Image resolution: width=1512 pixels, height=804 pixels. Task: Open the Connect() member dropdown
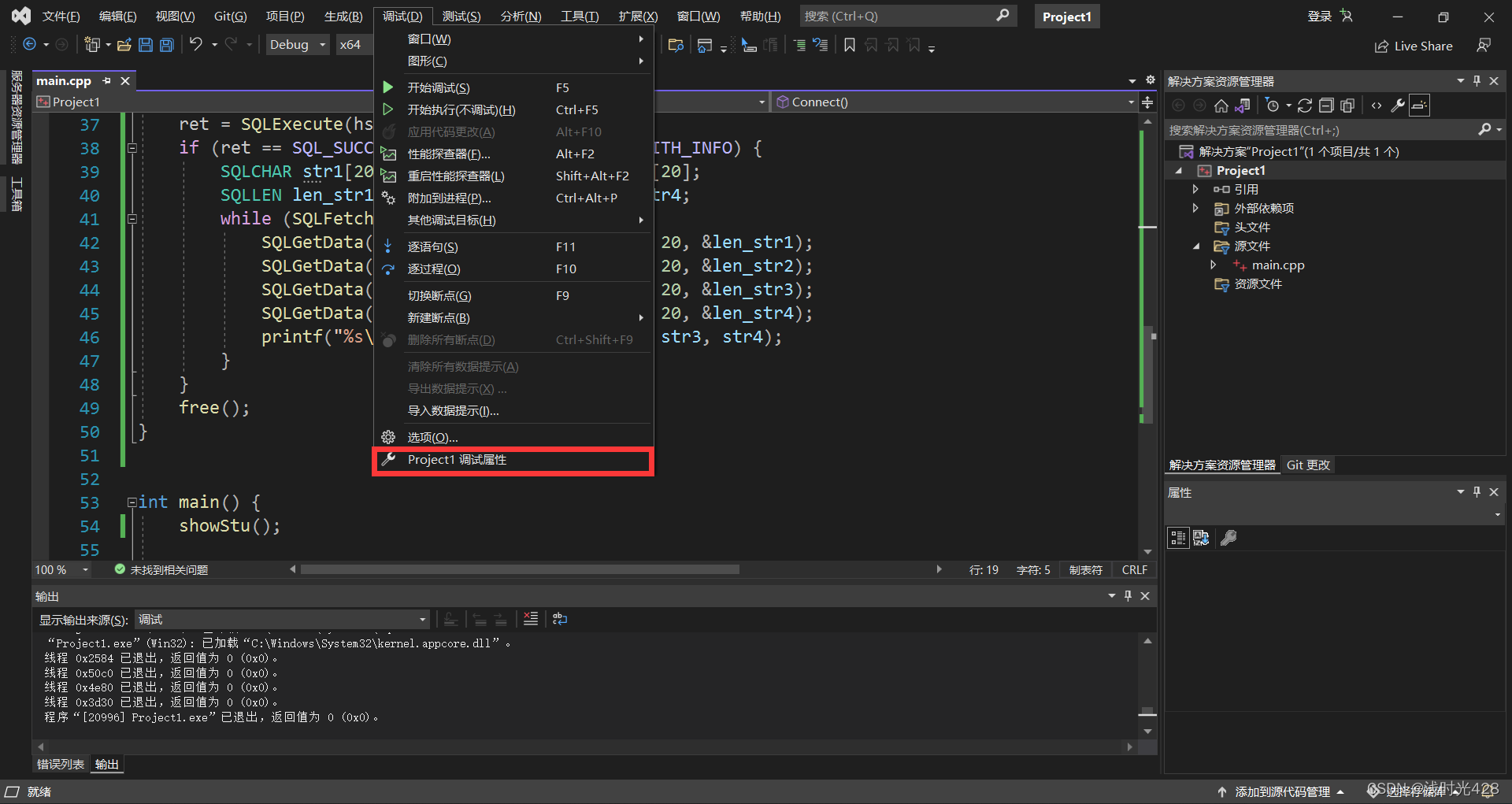(955, 102)
